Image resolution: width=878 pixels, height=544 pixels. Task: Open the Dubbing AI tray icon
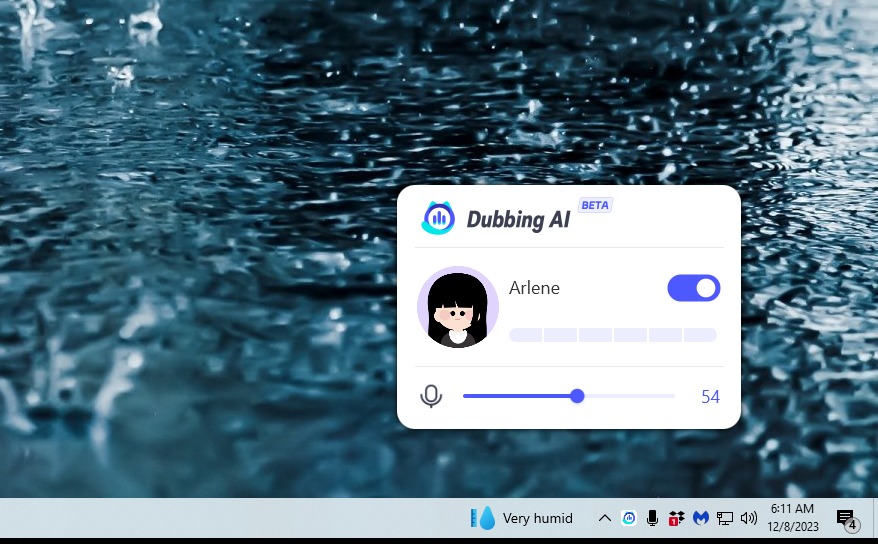click(x=628, y=518)
